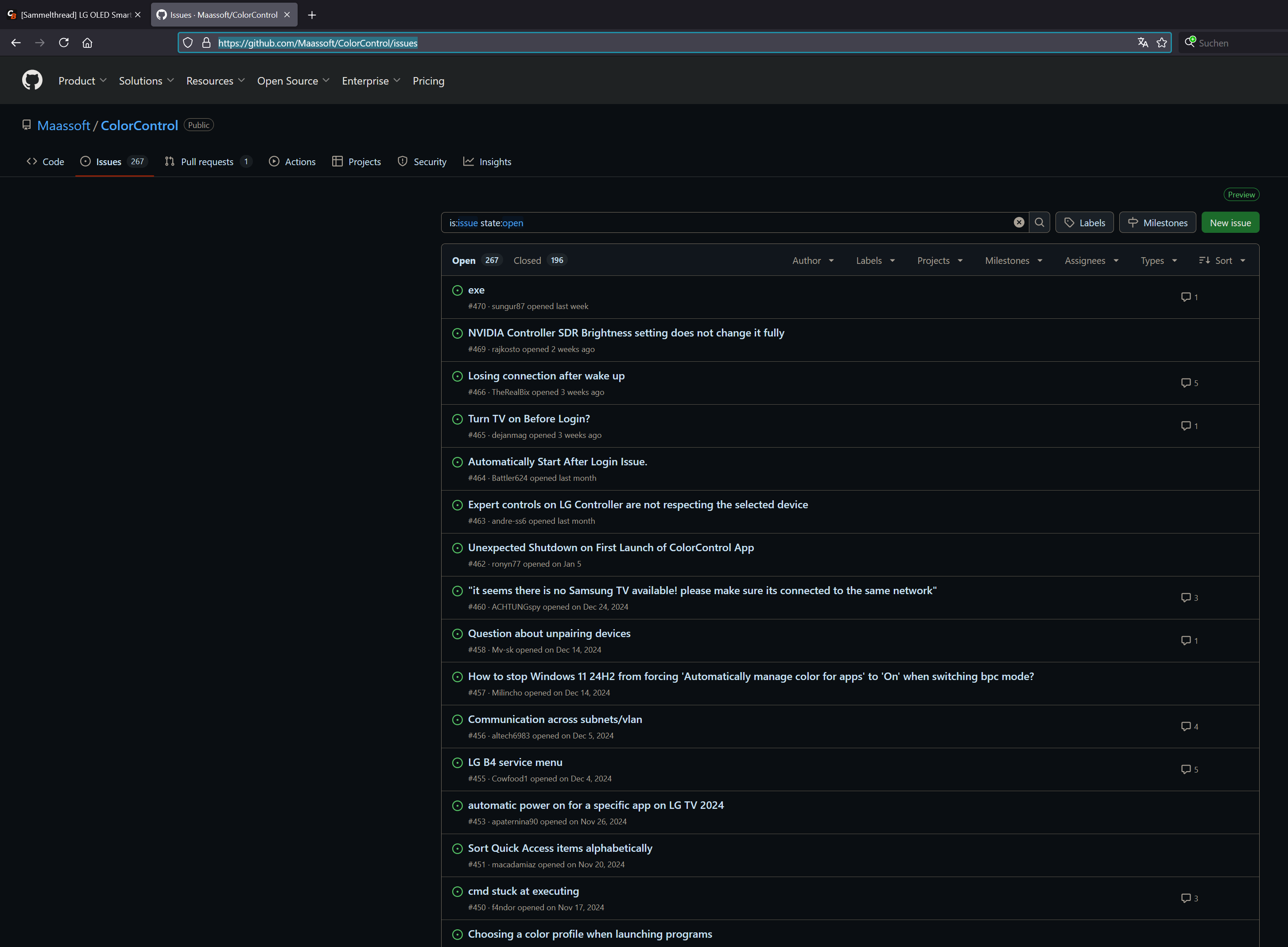Click the search magnifier icon
This screenshot has height=947, width=1288.
coord(1040,222)
